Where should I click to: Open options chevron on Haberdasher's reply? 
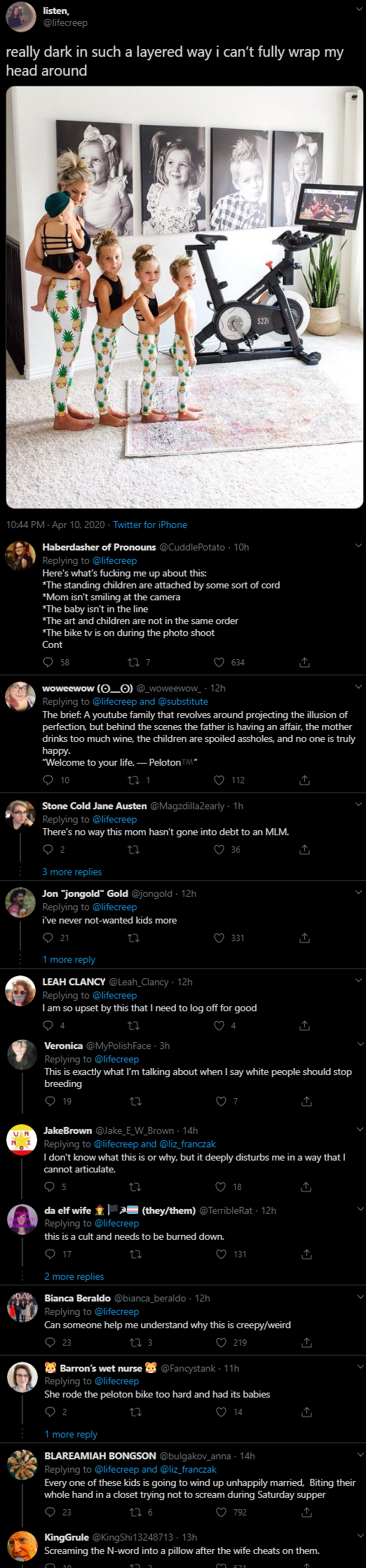pyautogui.click(x=358, y=546)
